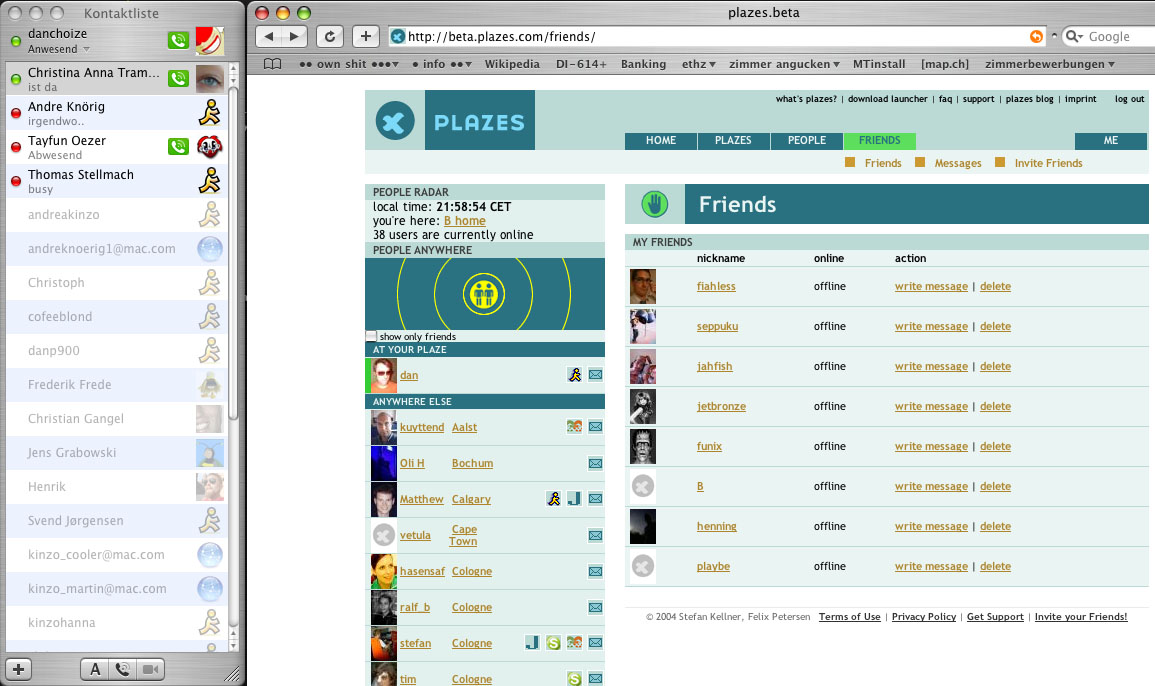The image size is (1155, 686).
Task: Expand the 'zimmer angucken' bookmarks folder
Action: click(784, 64)
